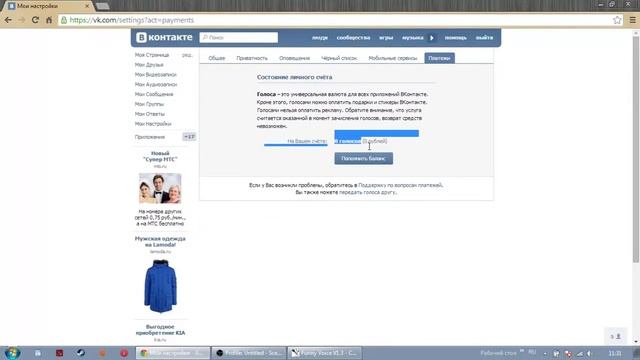The image size is (640, 360).
Task: Click the 'ред.' edit link beside Моя Страница
Action: click(x=187, y=55)
